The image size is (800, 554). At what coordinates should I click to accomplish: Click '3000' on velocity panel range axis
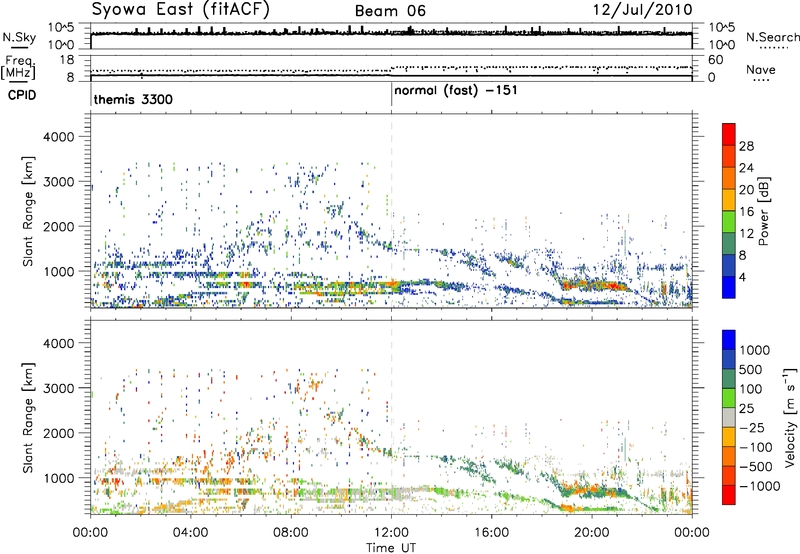point(58,388)
